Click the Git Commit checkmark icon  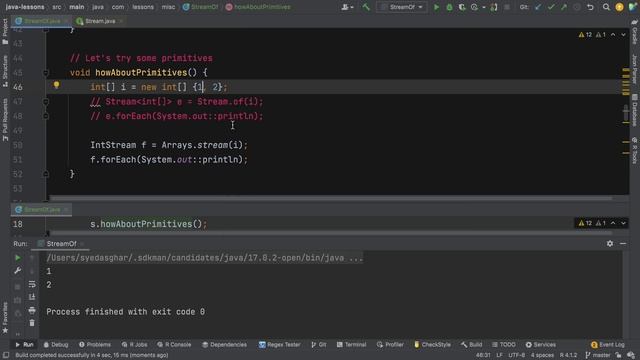pyautogui.click(x=551, y=7)
